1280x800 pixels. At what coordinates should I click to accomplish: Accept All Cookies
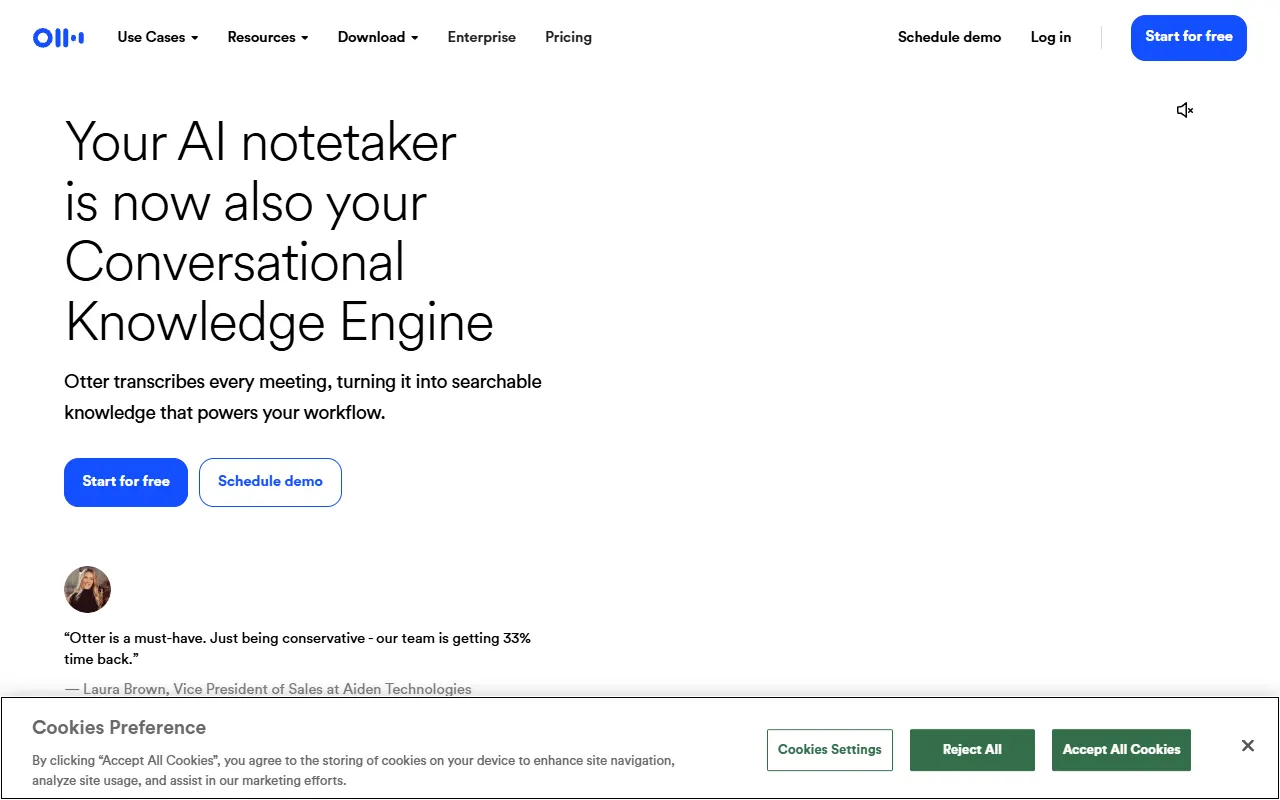tap(1121, 750)
